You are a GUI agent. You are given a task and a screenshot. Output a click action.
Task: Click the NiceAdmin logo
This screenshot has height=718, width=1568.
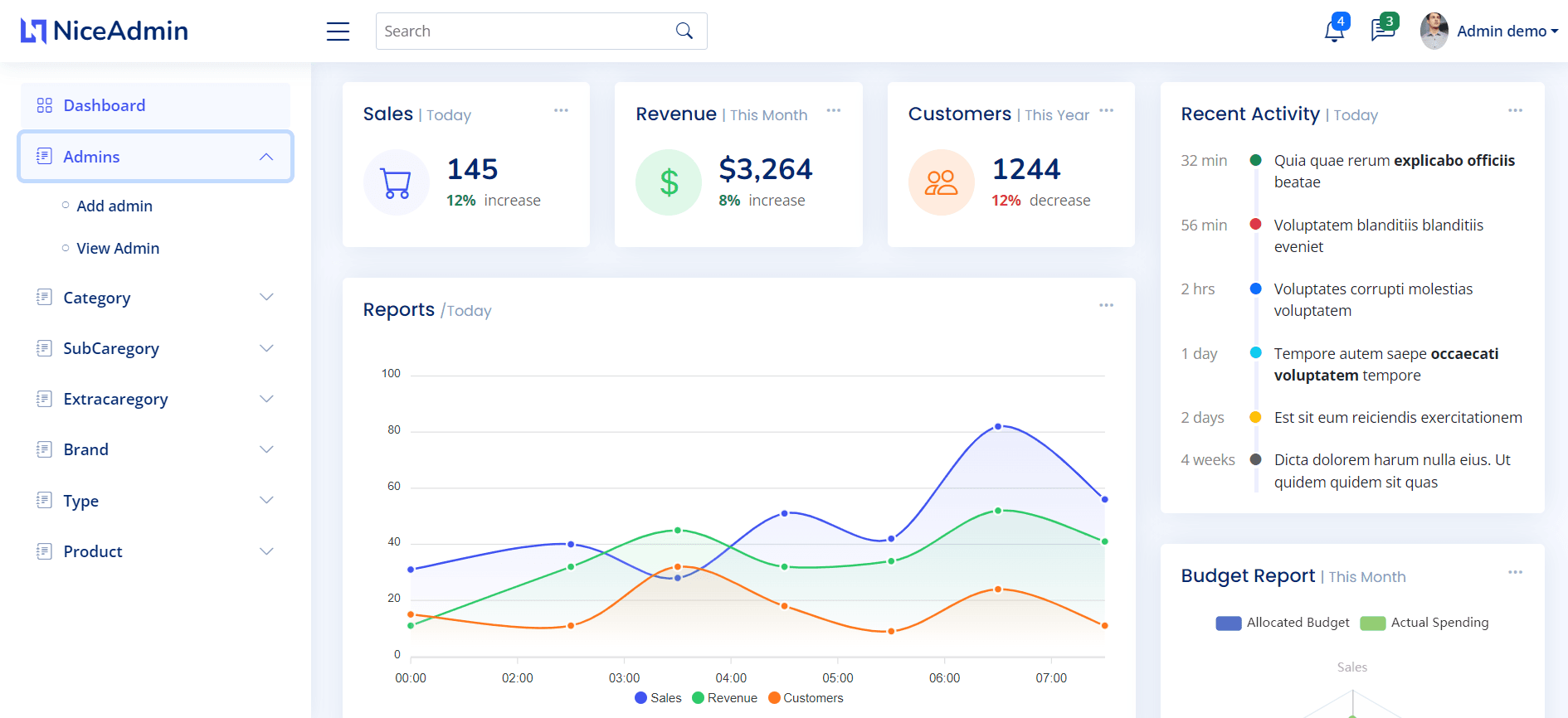(105, 31)
